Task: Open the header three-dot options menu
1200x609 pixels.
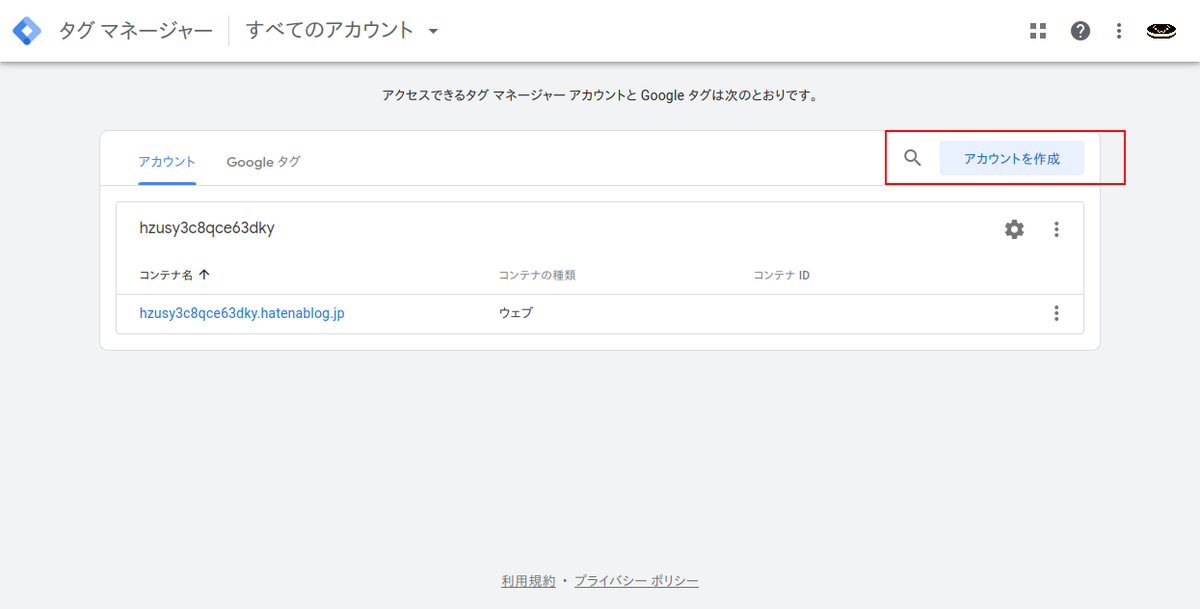Action: (x=1119, y=31)
